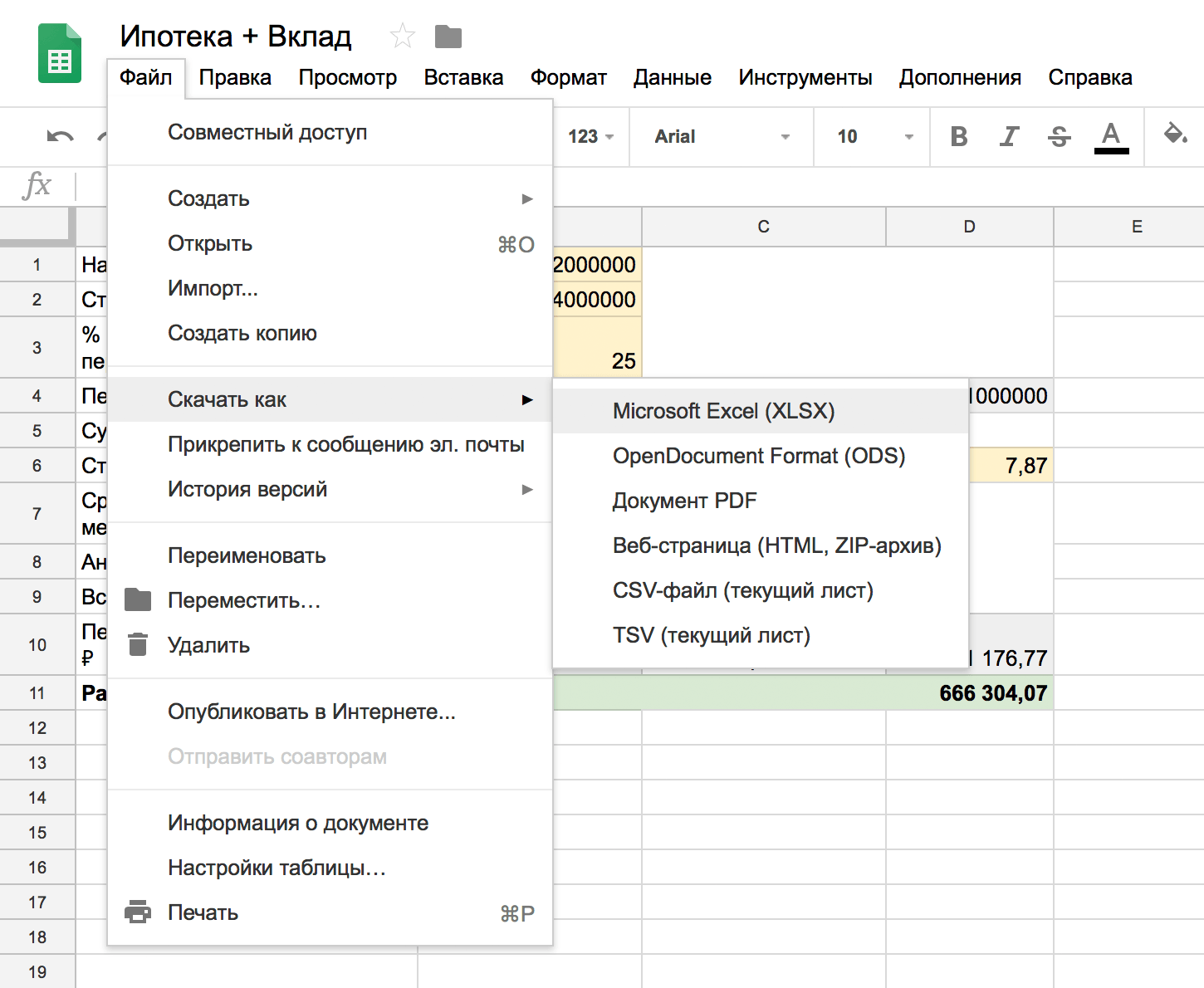Click the cell showing 25
This screenshot has width=1204, height=988.
[x=597, y=347]
